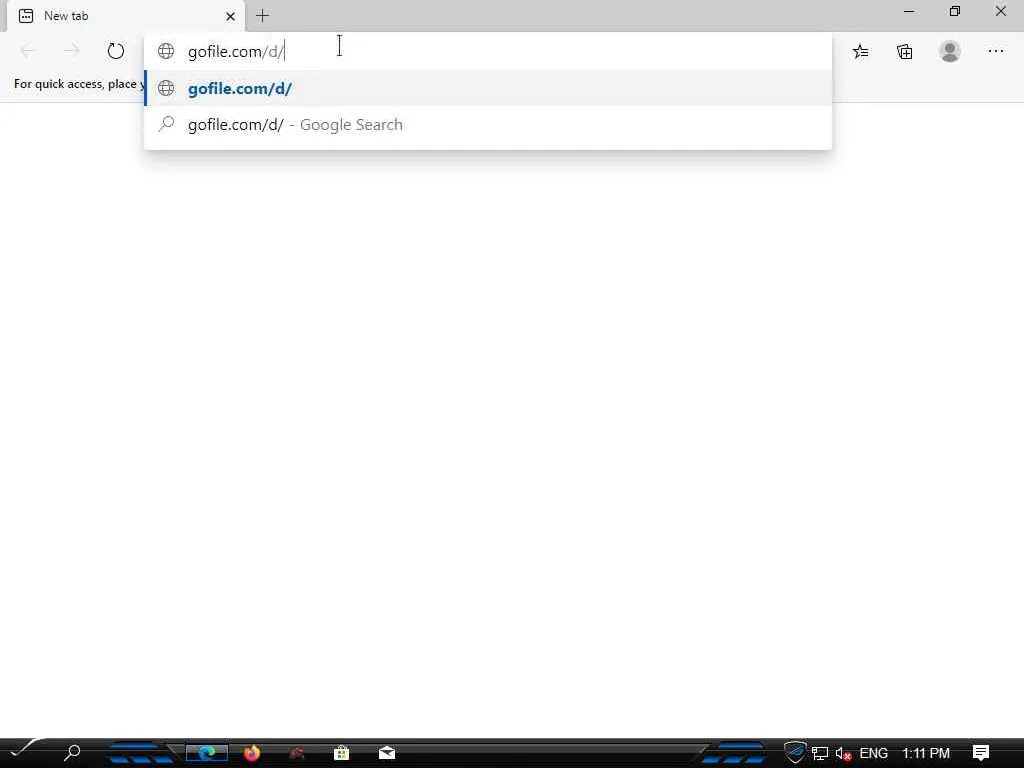Screen dimensions: 1024x768
Task: Click the muted volume tray icon
Action: click(843, 754)
